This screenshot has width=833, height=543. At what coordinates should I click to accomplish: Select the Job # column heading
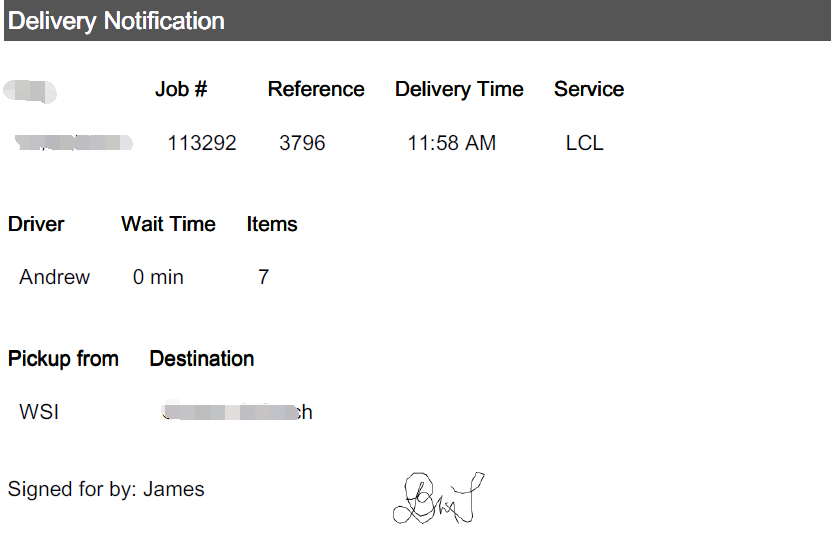click(x=181, y=89)
